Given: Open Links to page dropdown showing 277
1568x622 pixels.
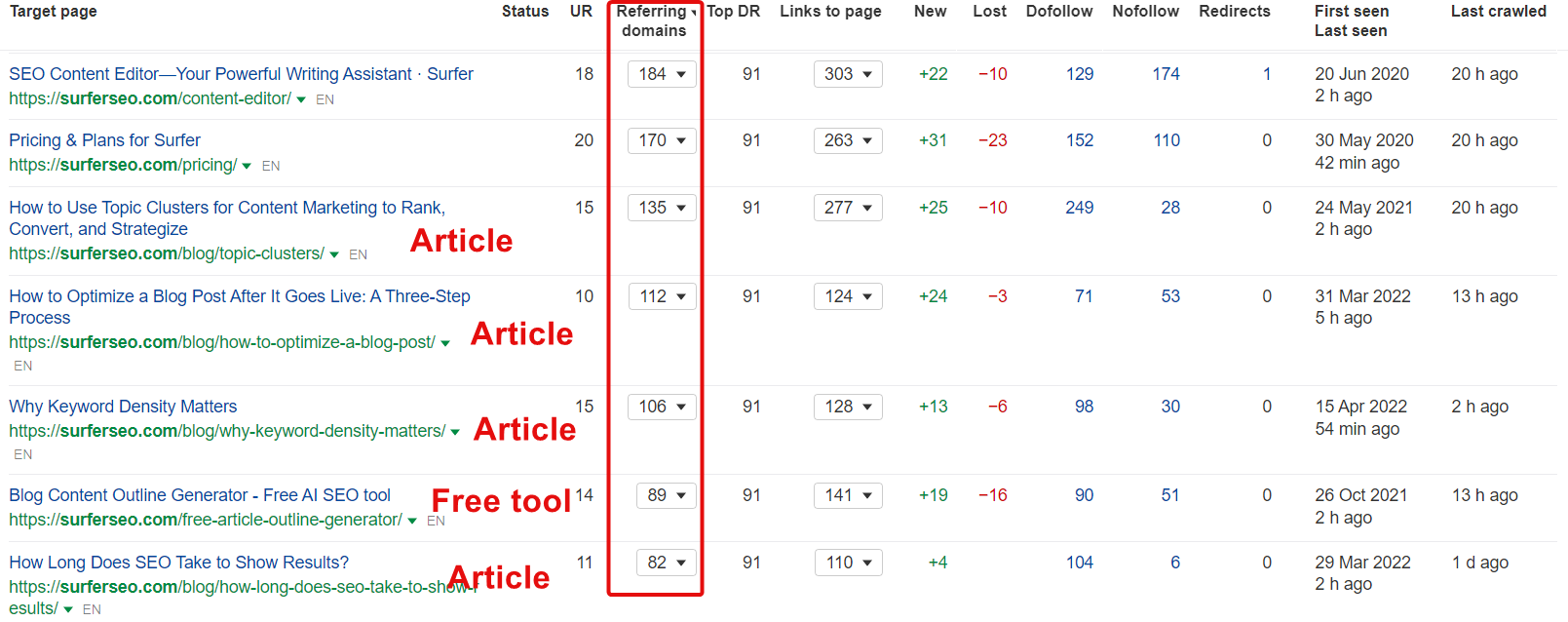Looking at the screenshot, I should (848, 208).
